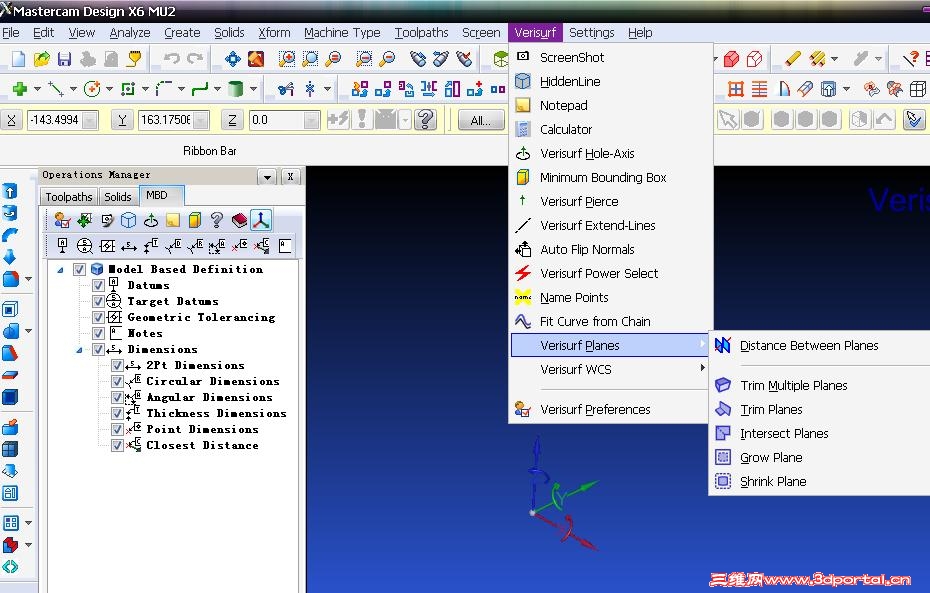Viewport: 930px width, 593px height.
Task: Click the All... button
Action: point(480,120)
